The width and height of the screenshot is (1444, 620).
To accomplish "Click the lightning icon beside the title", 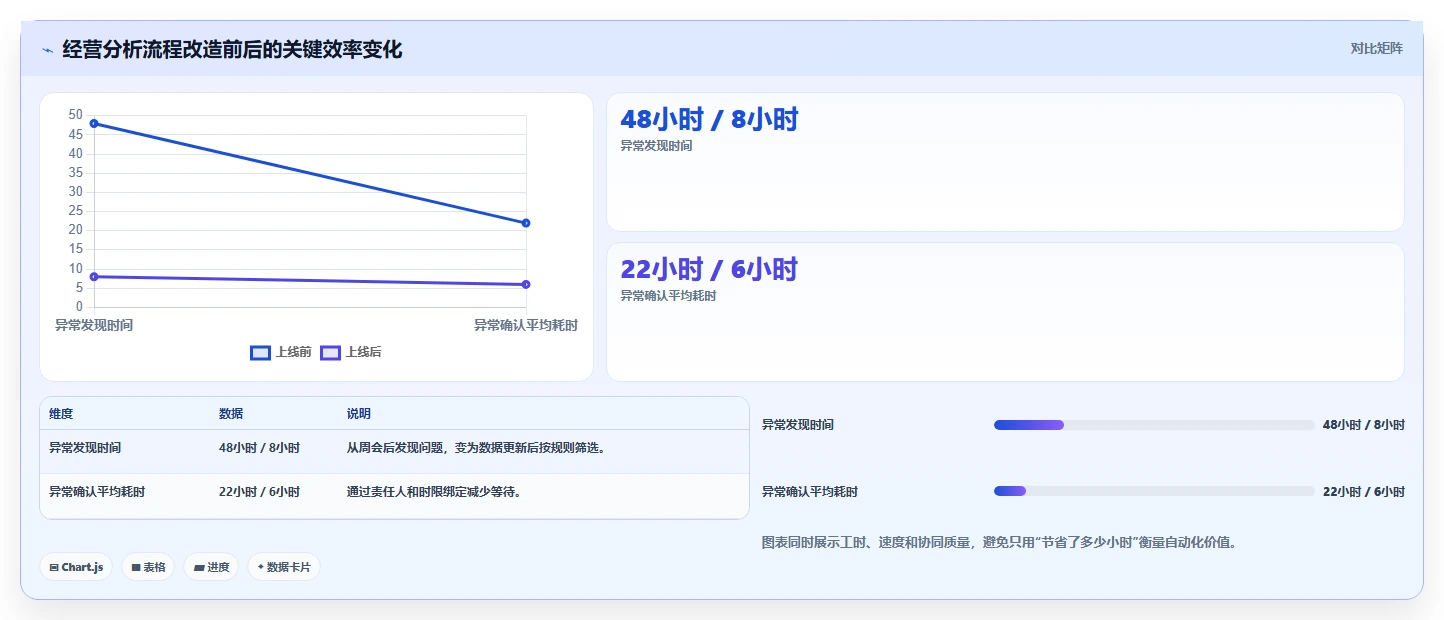I will pyautogui.click(x=47, y=50).
